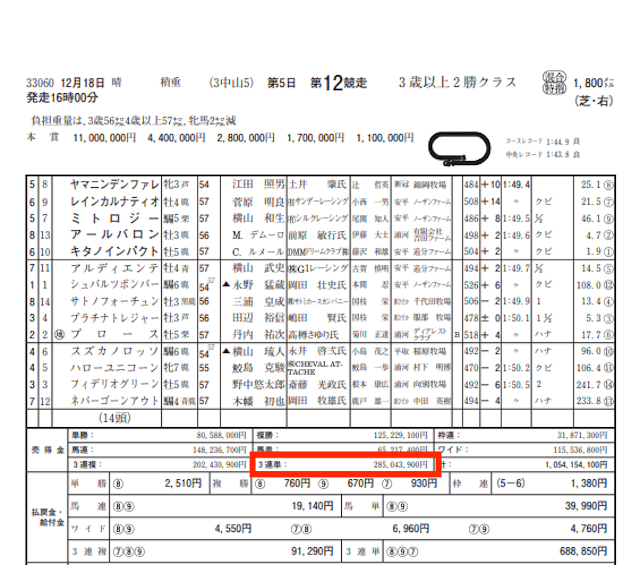Click 単勝 payout 2,510円
Screen dimensions: 640x565
pyautogui.click(x=183, y=483)
